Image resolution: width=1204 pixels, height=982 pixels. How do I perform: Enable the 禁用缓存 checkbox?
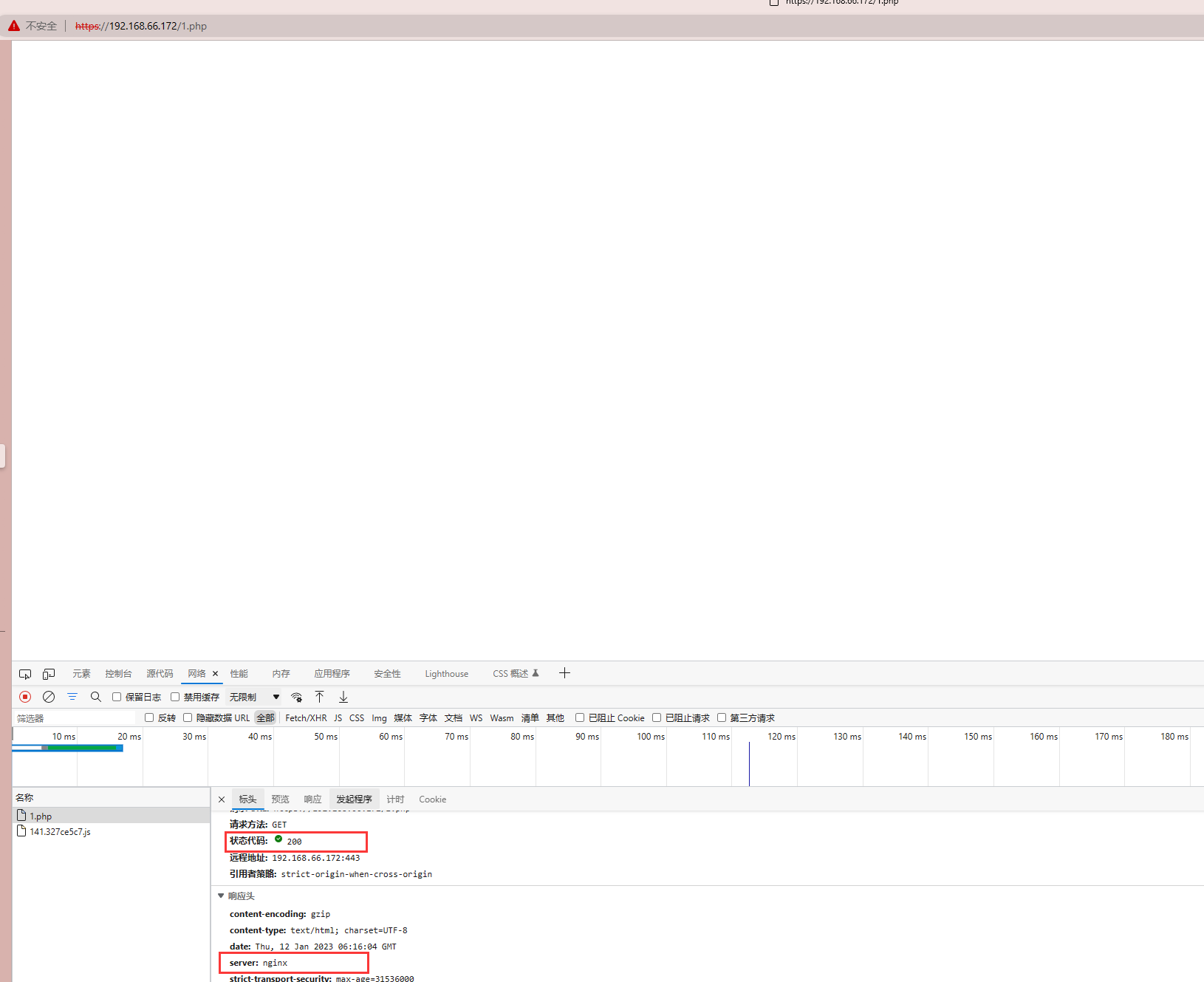click(175, 697)
